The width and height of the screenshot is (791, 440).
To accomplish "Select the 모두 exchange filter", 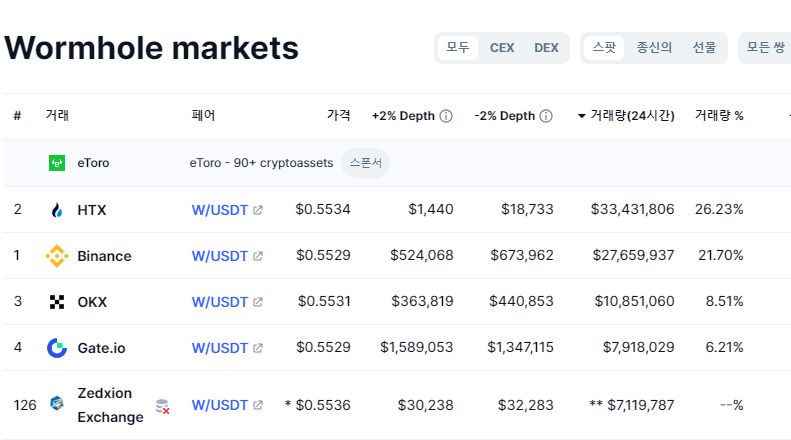I will (x=458, y=47).
